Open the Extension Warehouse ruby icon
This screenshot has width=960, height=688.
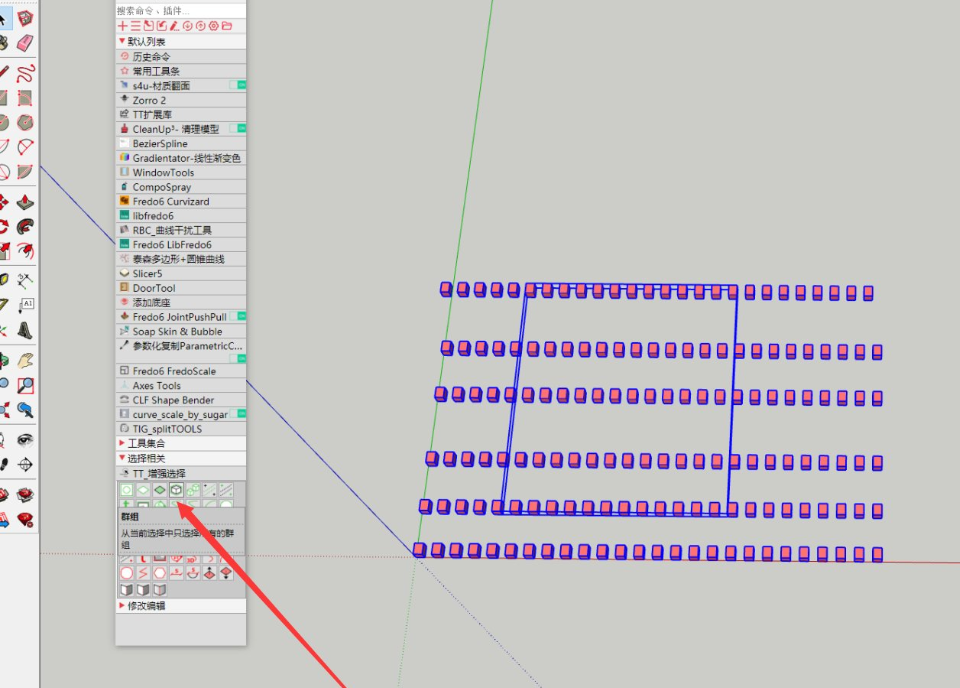point(25,495)
